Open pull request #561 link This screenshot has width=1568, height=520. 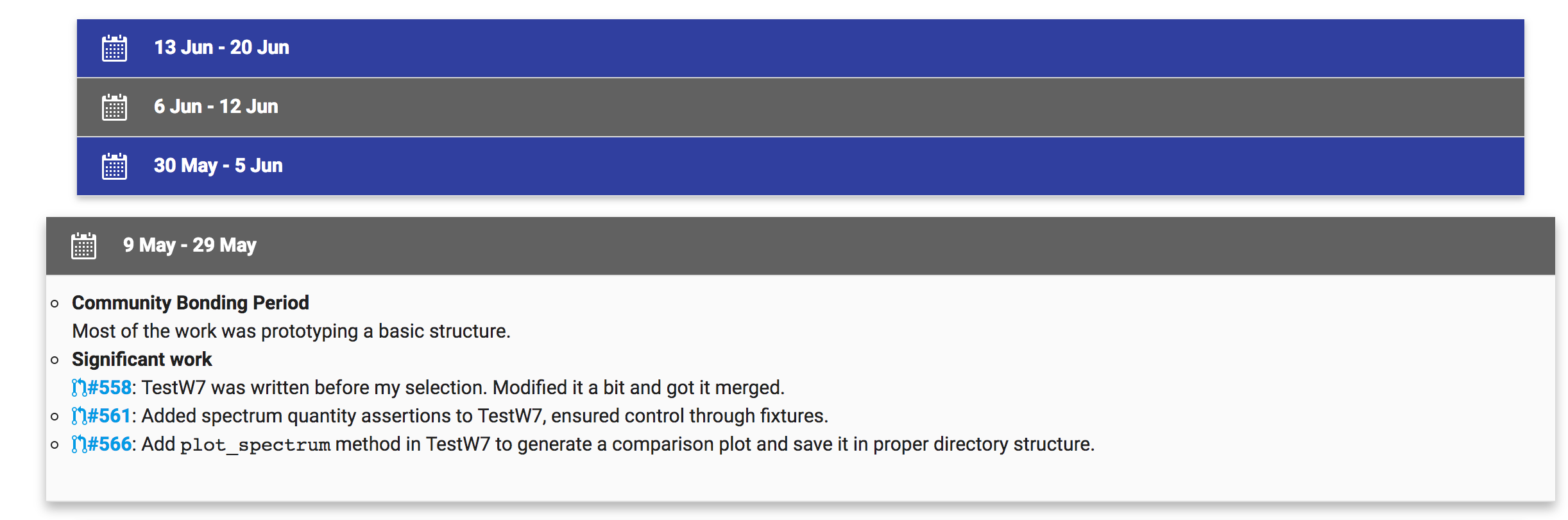pos(109,416)
